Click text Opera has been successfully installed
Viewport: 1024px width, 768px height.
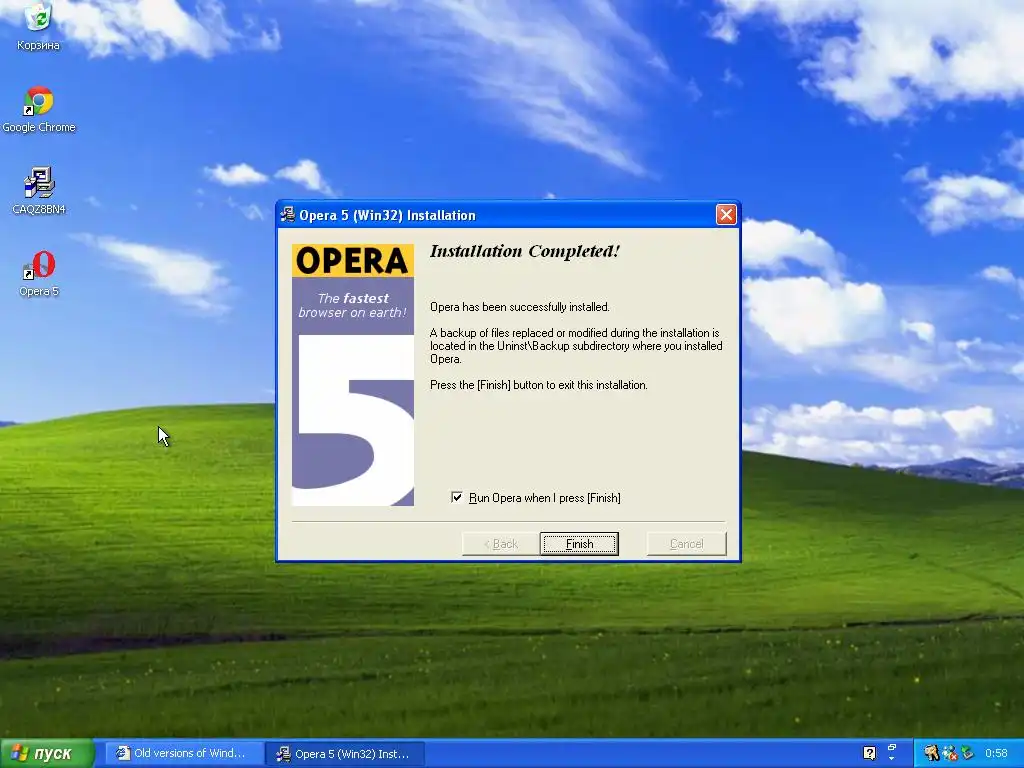point(520,307)
